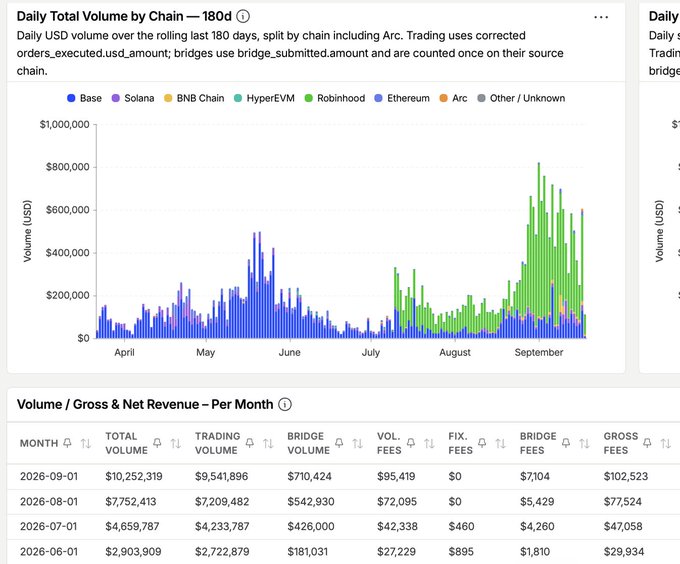Click bridge volume value $710,424
Image resolution: width=680 pixels, height=564 pixels.
(x=309, y=476)
